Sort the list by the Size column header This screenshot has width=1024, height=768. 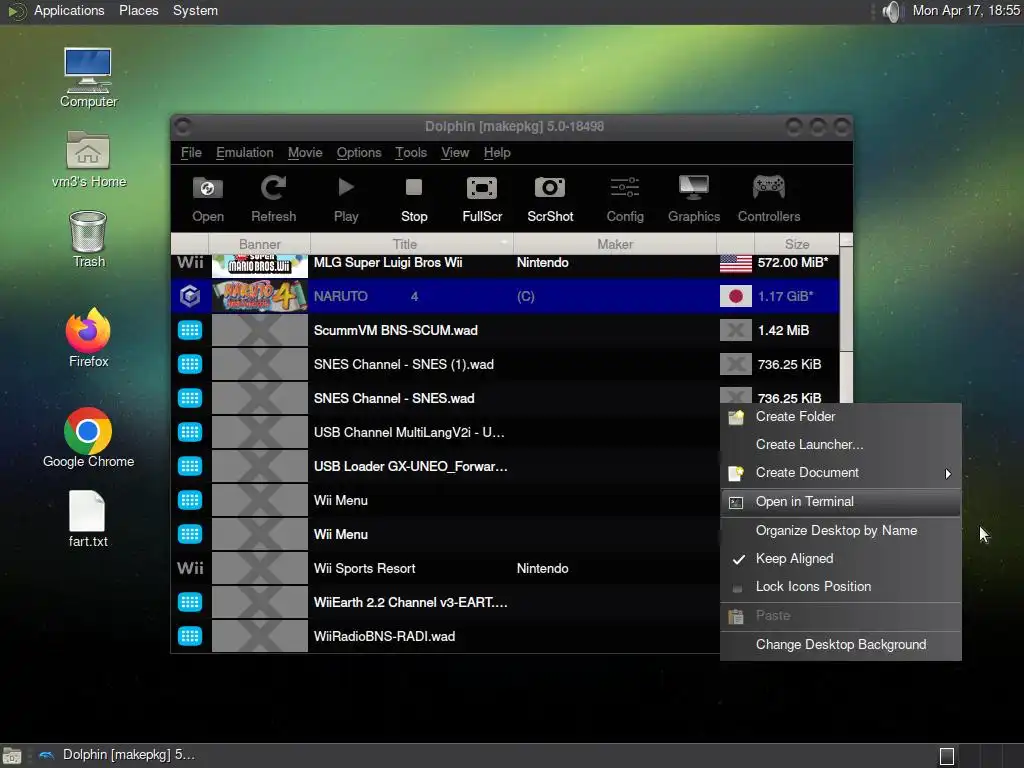(x=797, y=244)
